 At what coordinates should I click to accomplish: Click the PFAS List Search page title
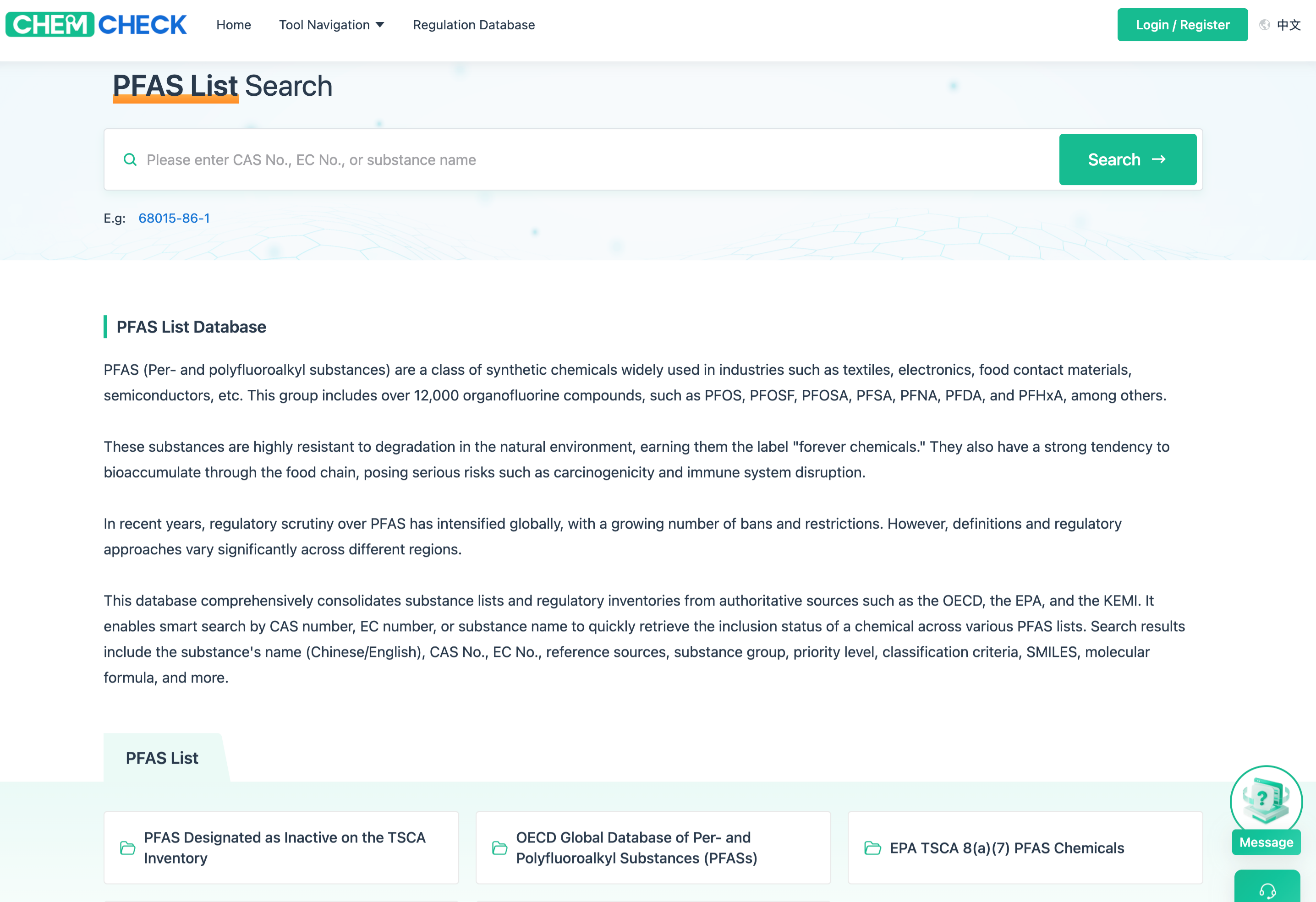click(x=223, y=86)
